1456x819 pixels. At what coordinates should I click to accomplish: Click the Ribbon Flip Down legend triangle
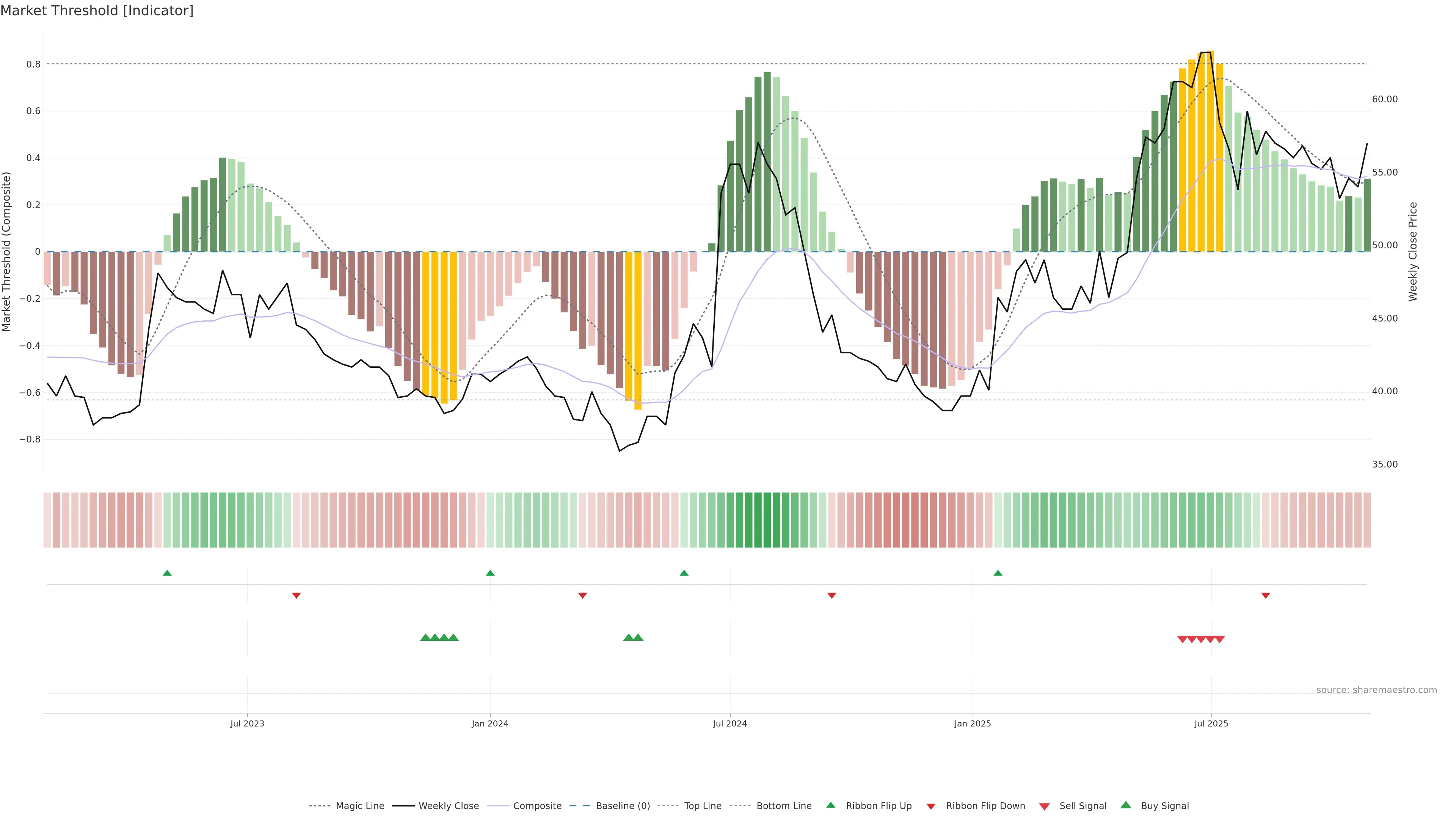(931, 806)
